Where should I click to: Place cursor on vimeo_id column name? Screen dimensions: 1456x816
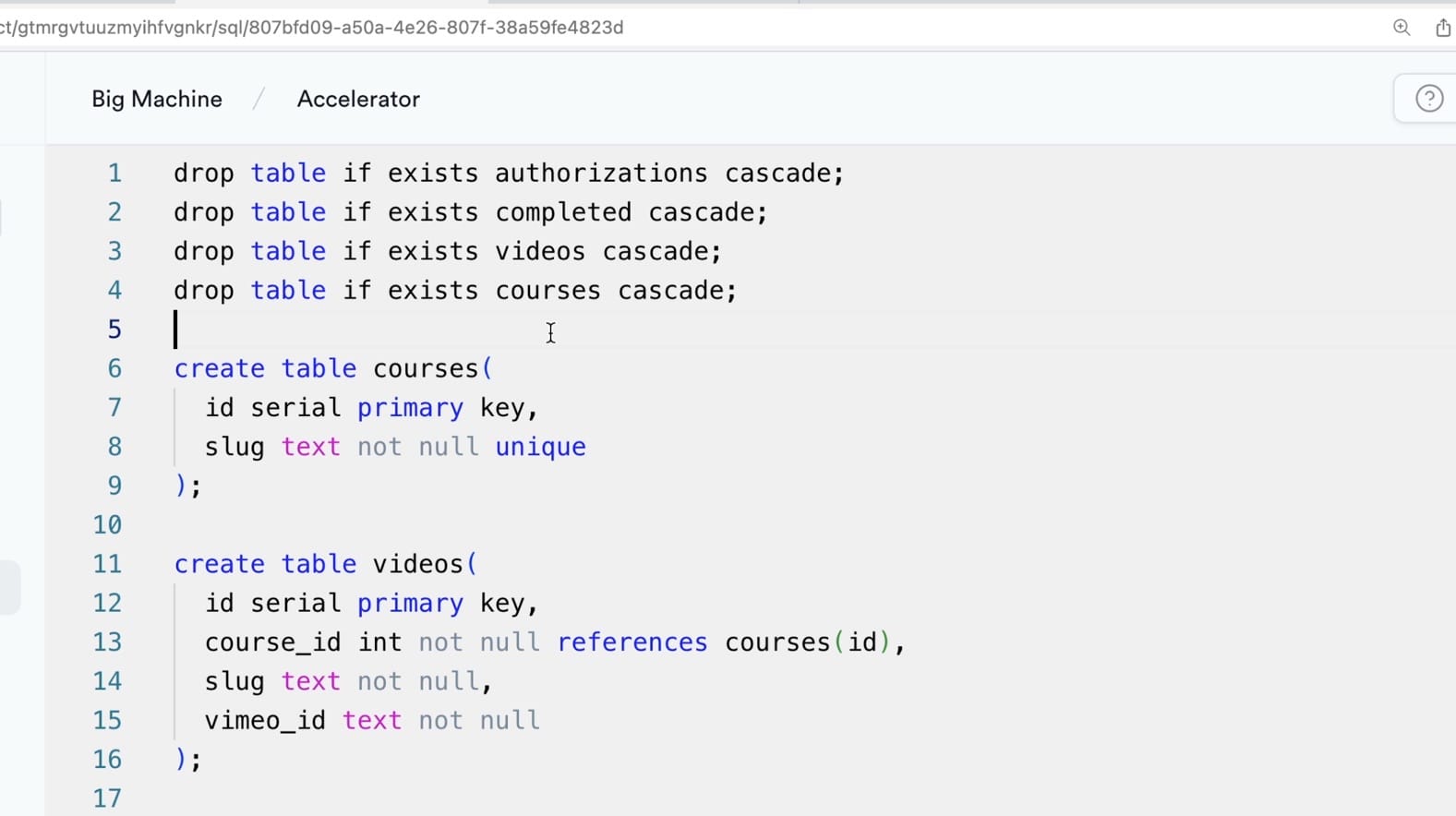click(x=265, y=721)
